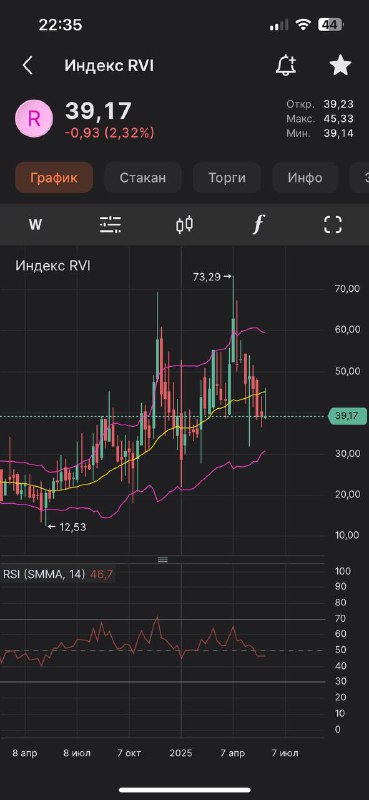The height and width of the screenshot is (800, 369).
Task: Click the Индекс RVI chart legend label
Action: [x=53, y=265]
